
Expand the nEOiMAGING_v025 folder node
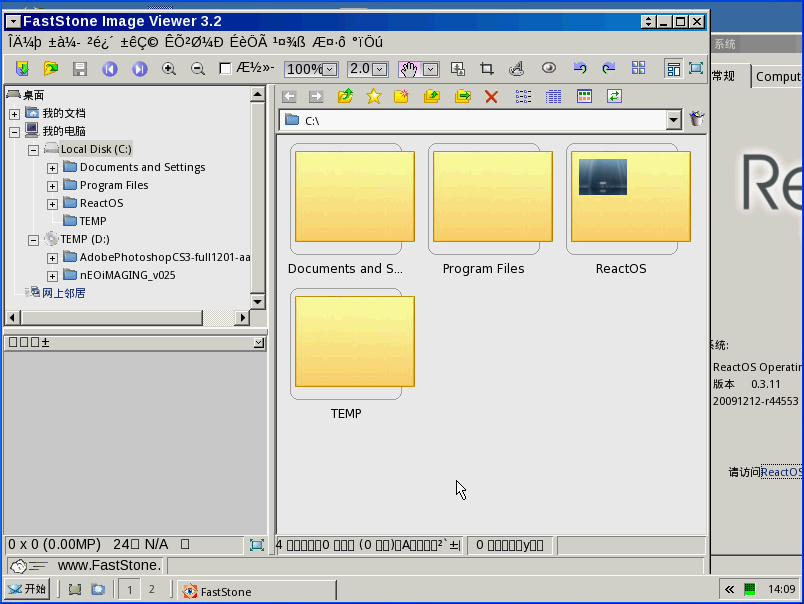[x=52, y=276]
